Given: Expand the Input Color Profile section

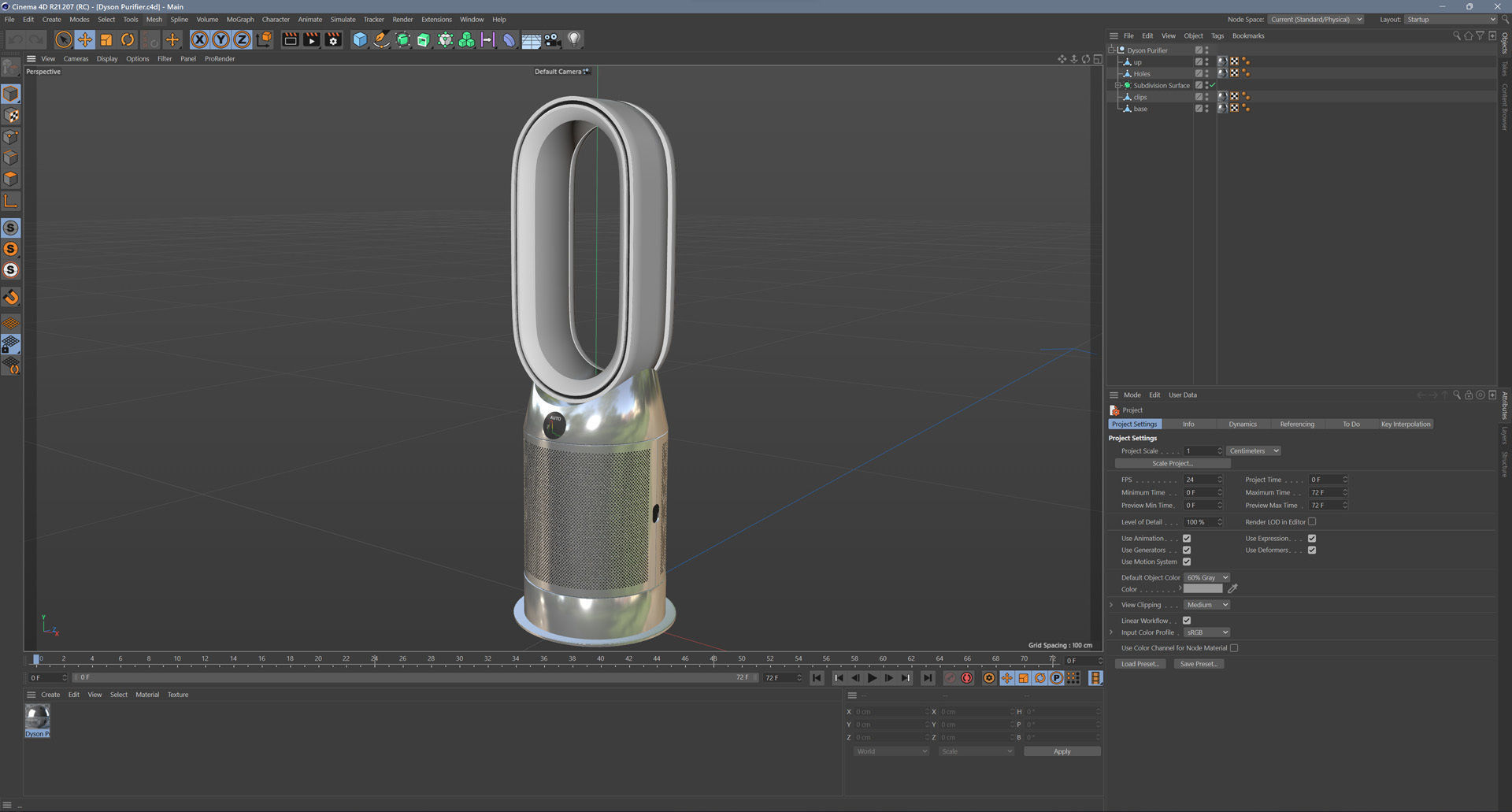Looking at the screenshot, I should click(1111, 632).
